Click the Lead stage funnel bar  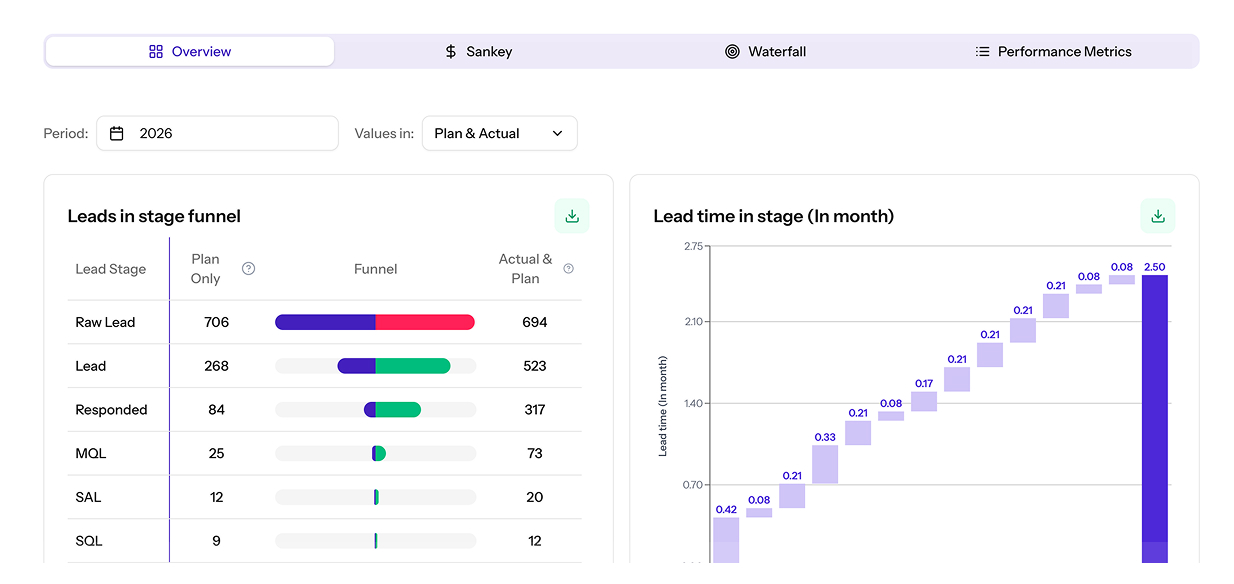point(393,366)
